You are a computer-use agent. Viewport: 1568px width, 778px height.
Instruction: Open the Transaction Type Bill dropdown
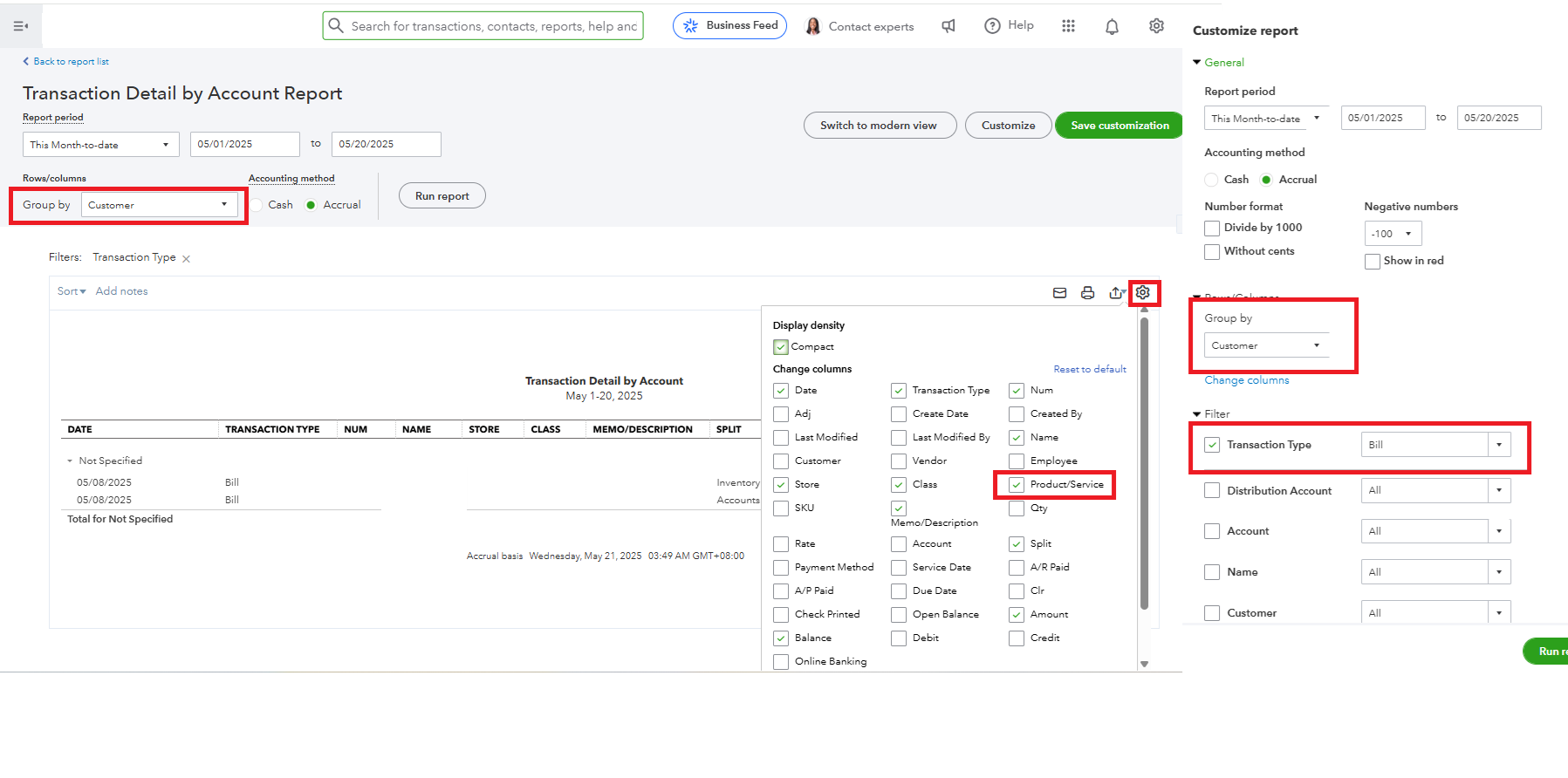click(x=1499, y=445)
